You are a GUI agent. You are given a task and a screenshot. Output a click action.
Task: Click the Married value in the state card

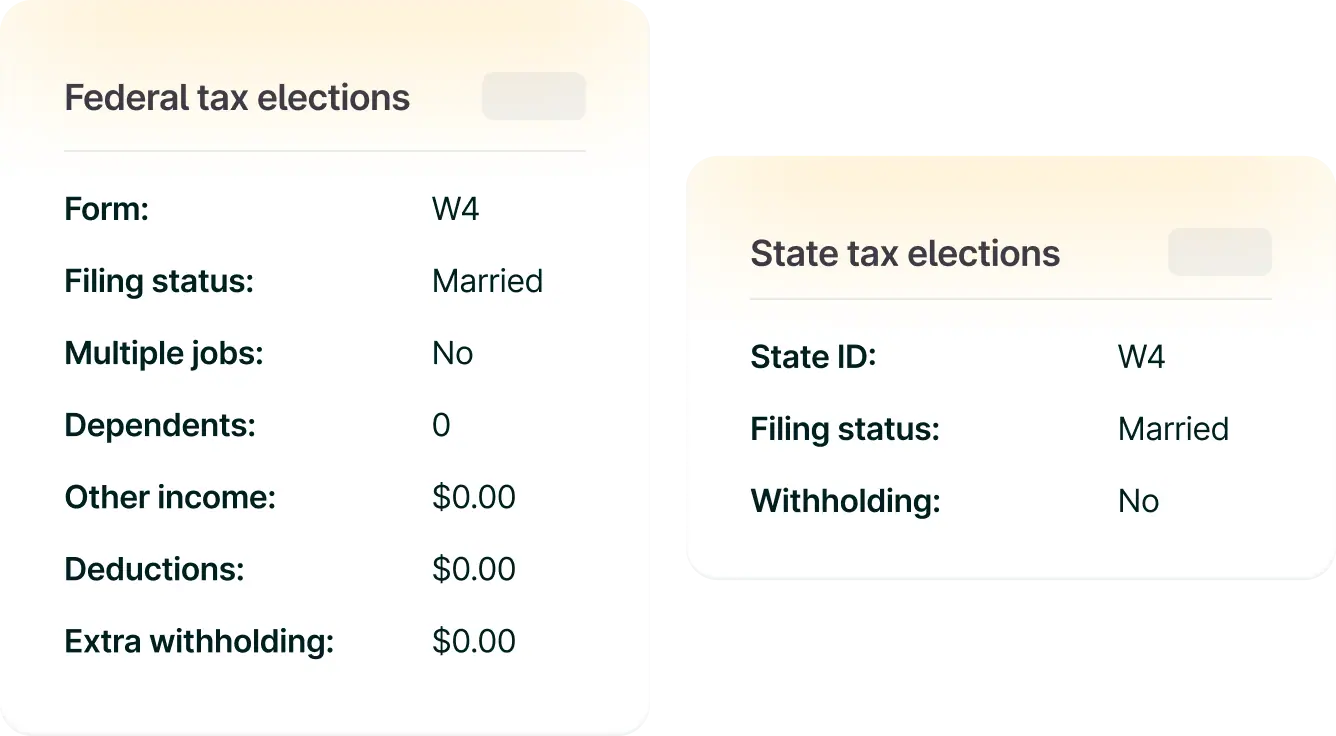1173,430
